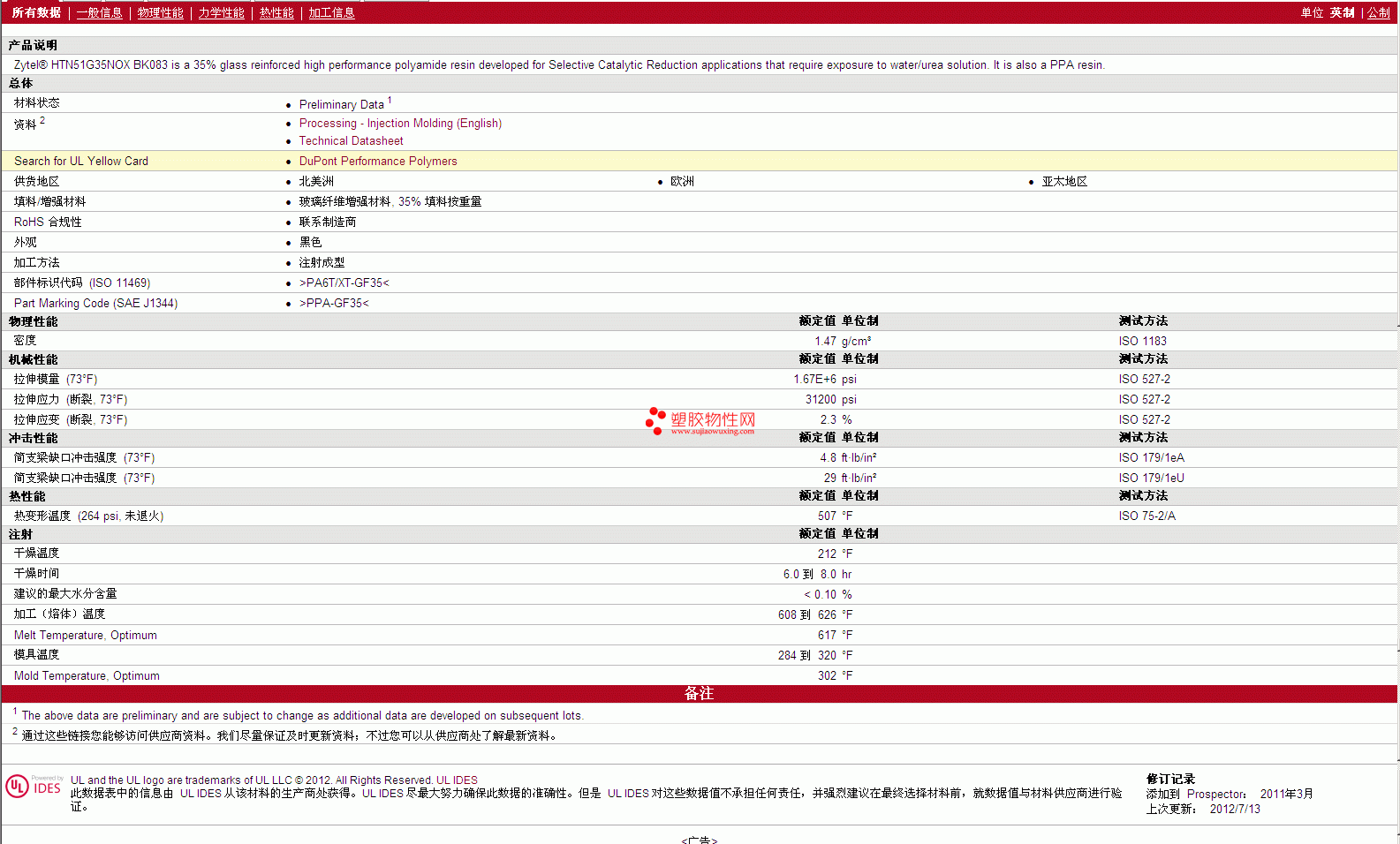Open the 热性能 tab
This screenshot has height=844, width=1400.
point(276,12)
